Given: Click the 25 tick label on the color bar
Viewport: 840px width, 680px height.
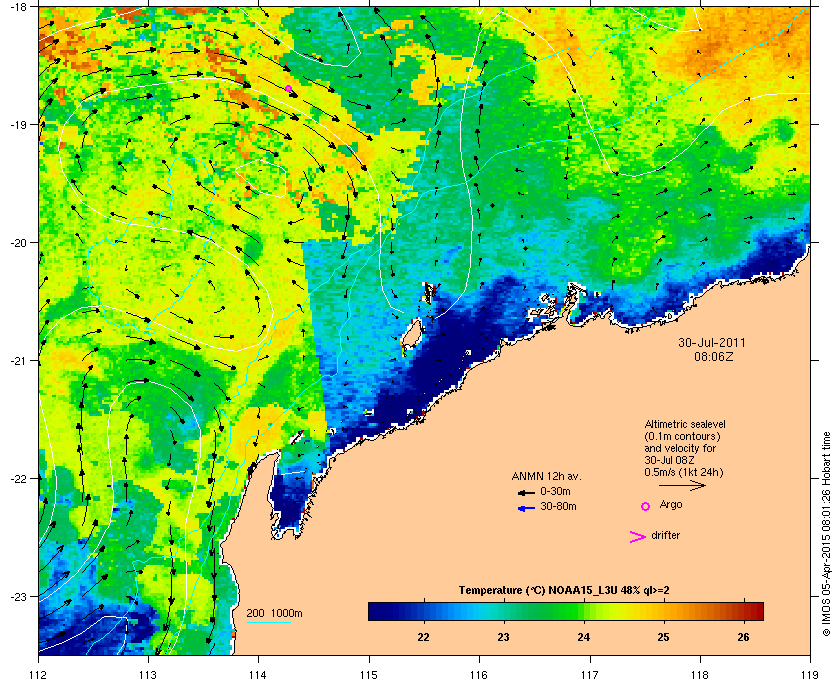Looking at the screenshot, I should point(663,637).
